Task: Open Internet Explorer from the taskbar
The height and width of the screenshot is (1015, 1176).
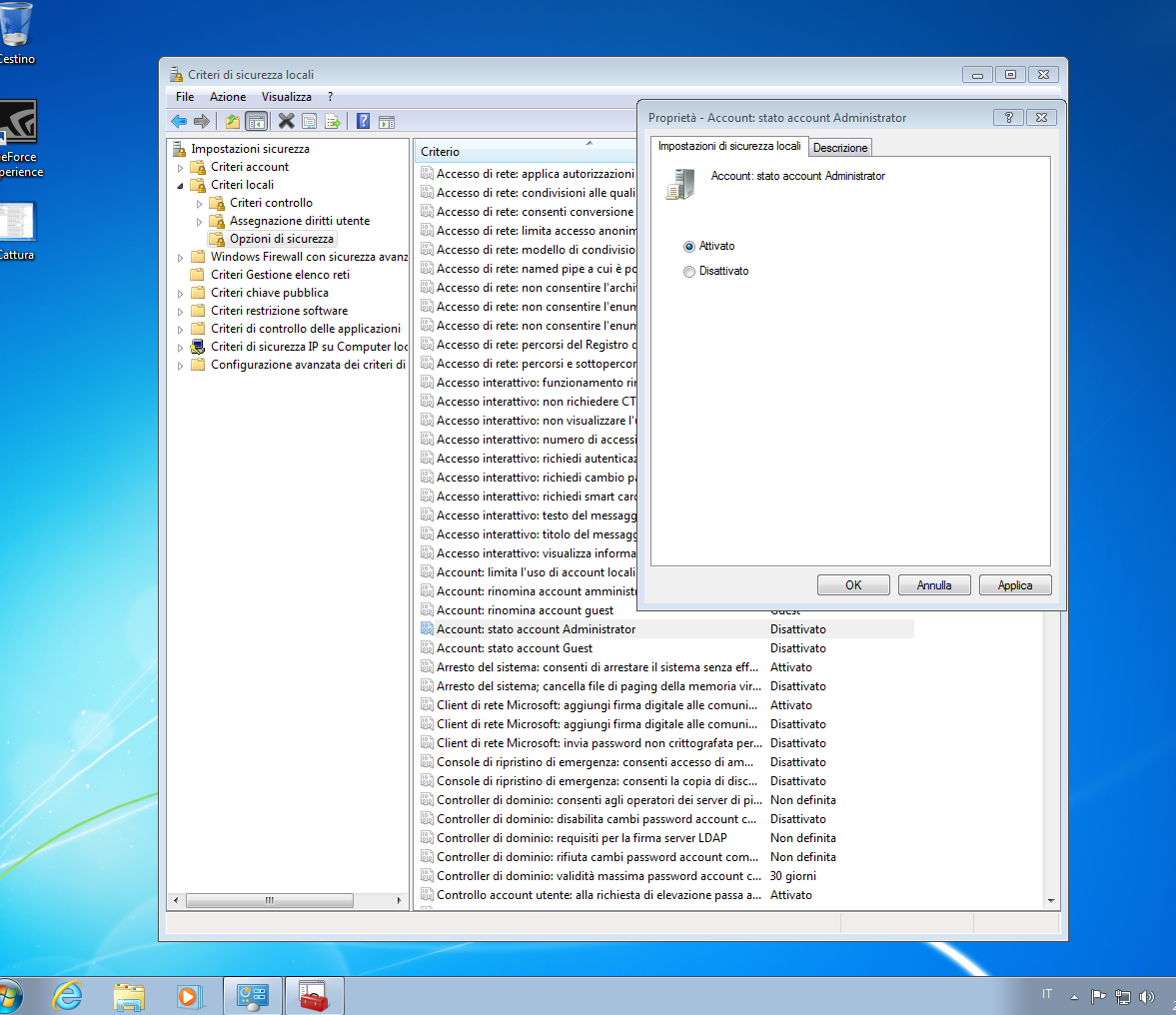Action: 68,995
